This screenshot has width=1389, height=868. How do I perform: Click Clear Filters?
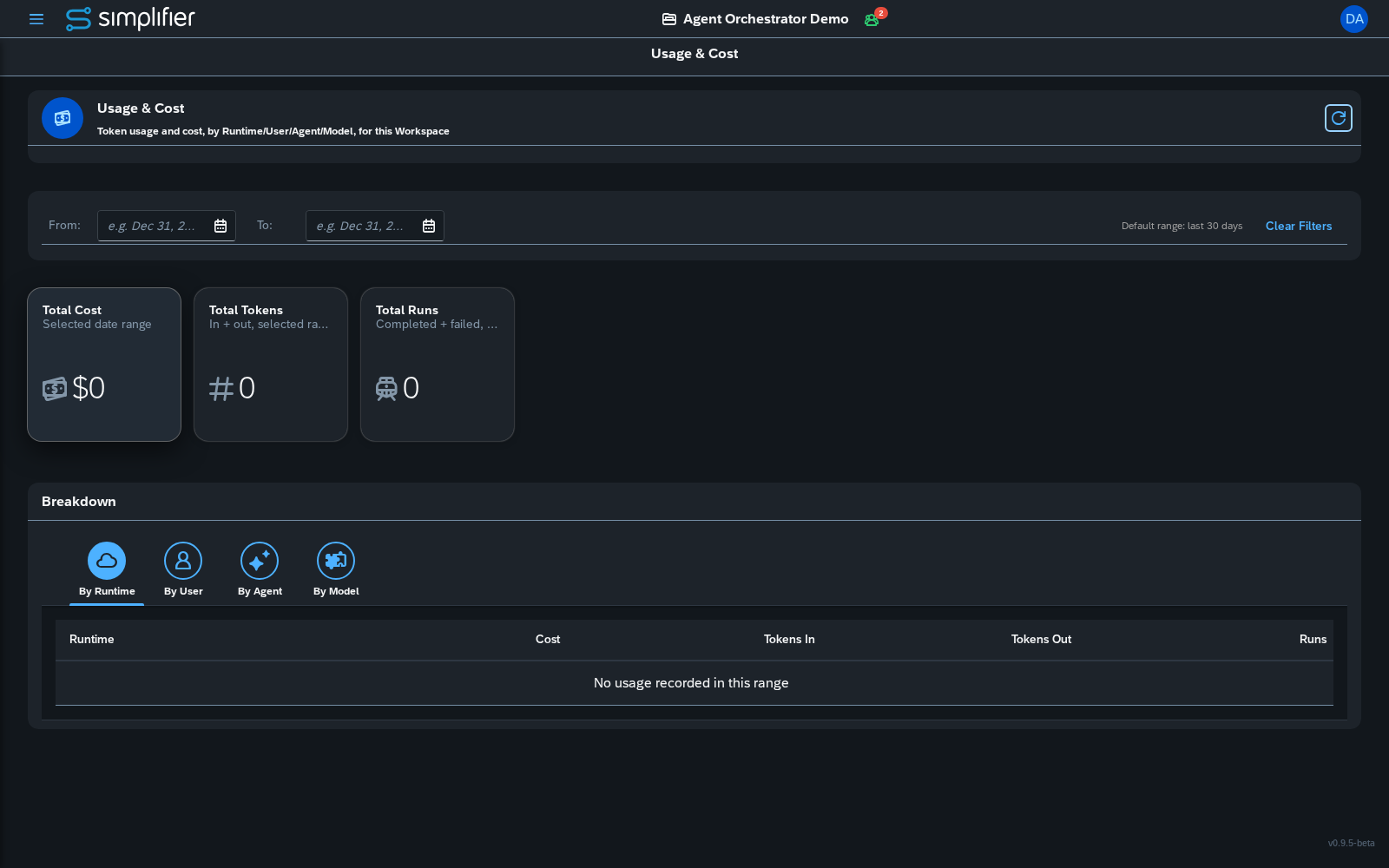pyautogui.click(x=1299, y=226)
